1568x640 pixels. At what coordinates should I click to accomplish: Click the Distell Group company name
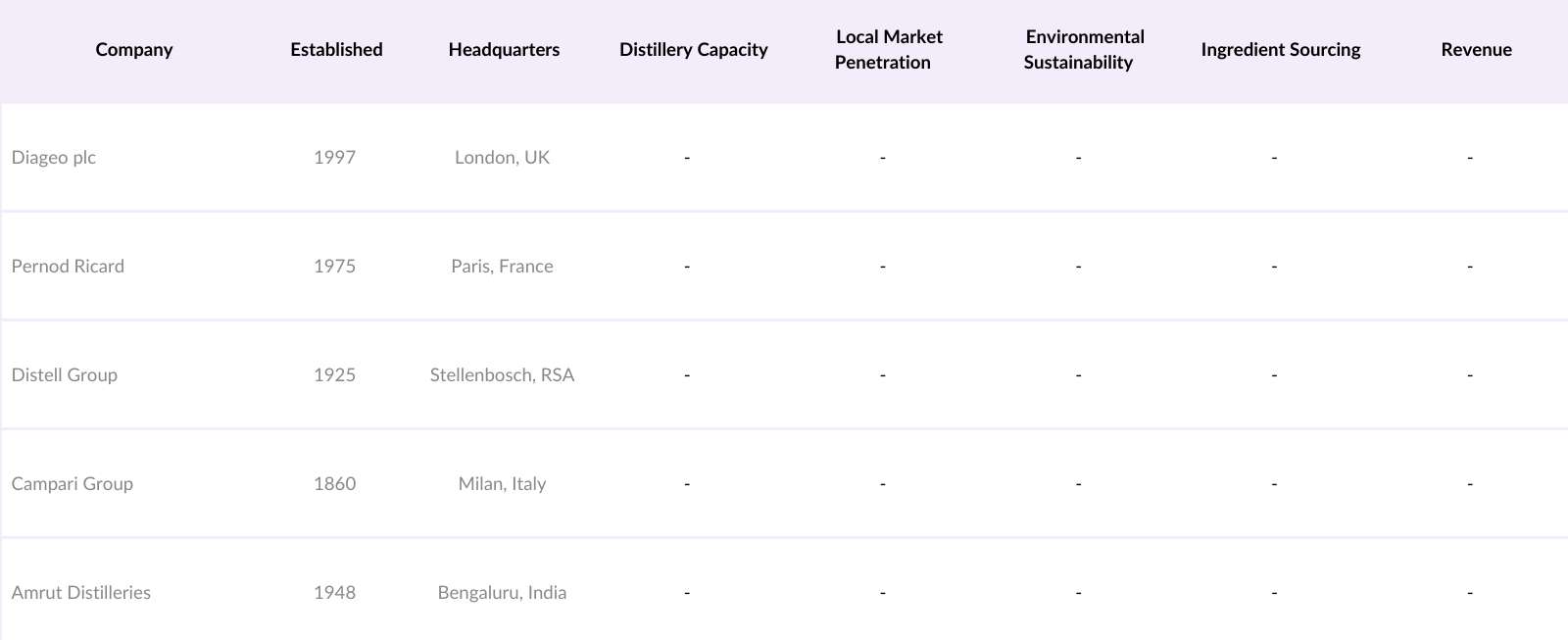65,374
